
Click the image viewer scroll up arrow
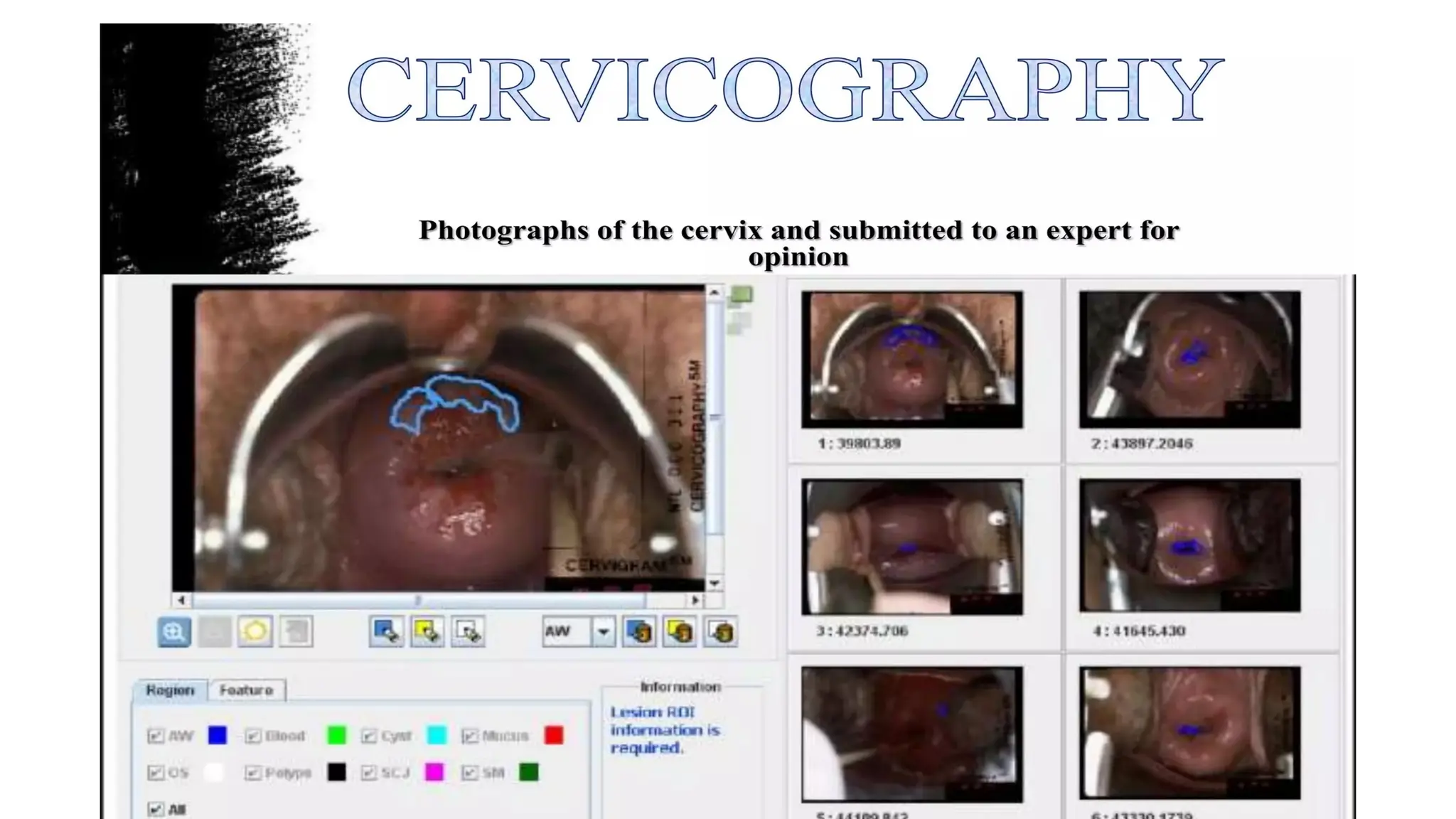(714, 292)
